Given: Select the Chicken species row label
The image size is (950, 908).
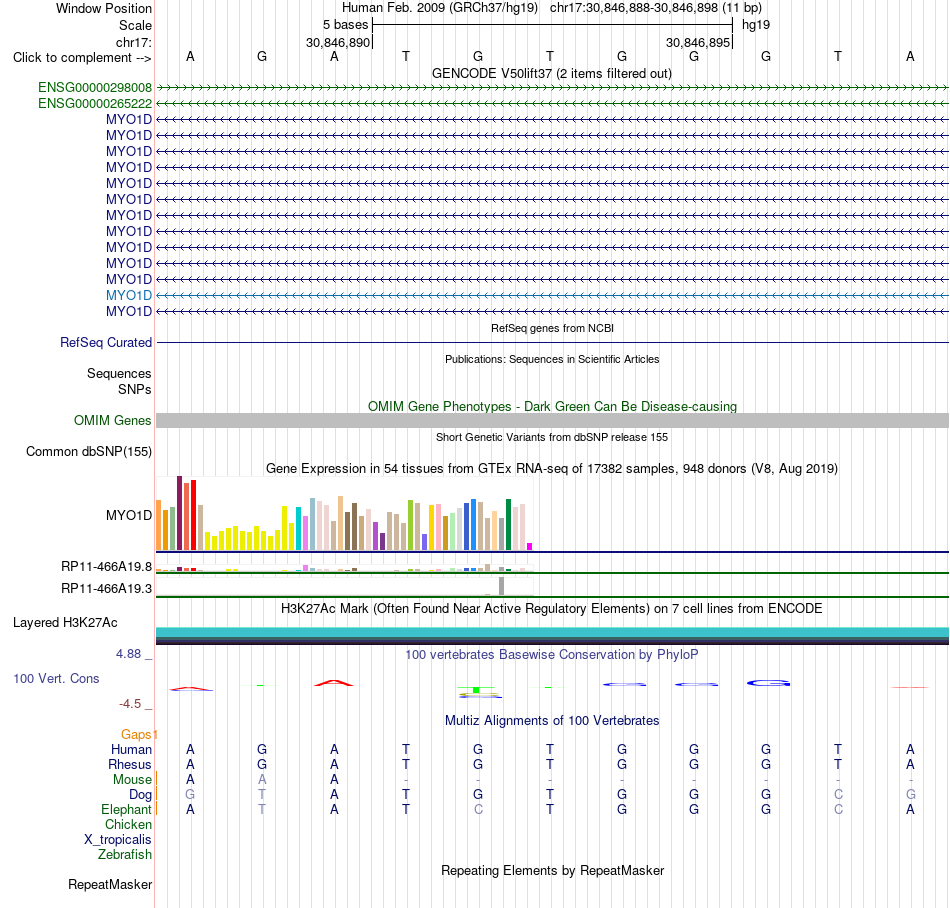Looking at the screenshot, I should [128, 825].
